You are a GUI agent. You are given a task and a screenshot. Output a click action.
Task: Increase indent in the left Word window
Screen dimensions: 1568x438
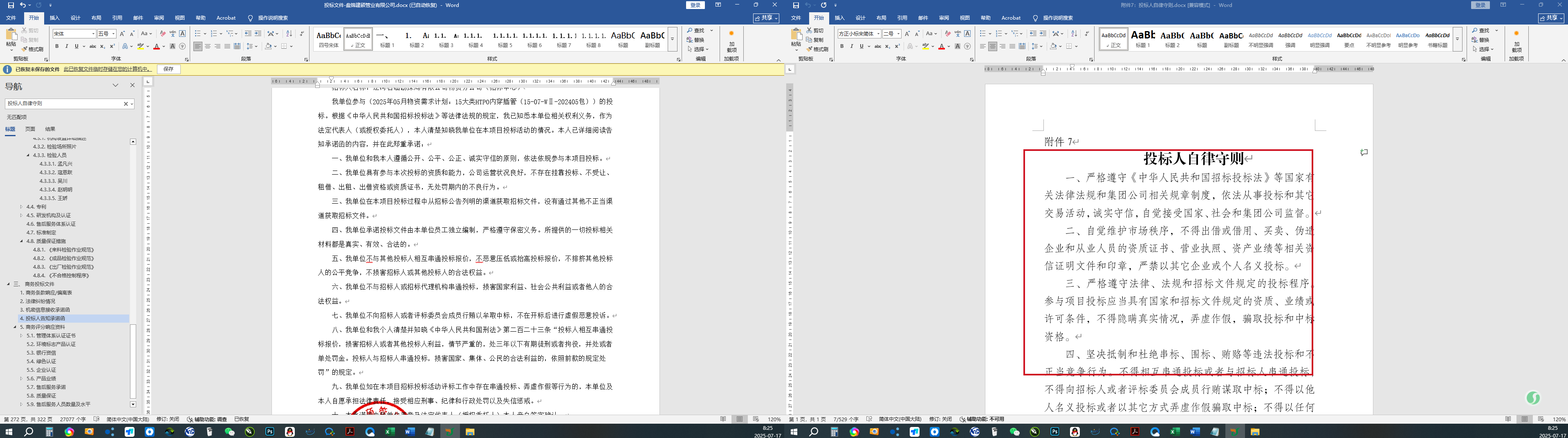click(258, 34)
